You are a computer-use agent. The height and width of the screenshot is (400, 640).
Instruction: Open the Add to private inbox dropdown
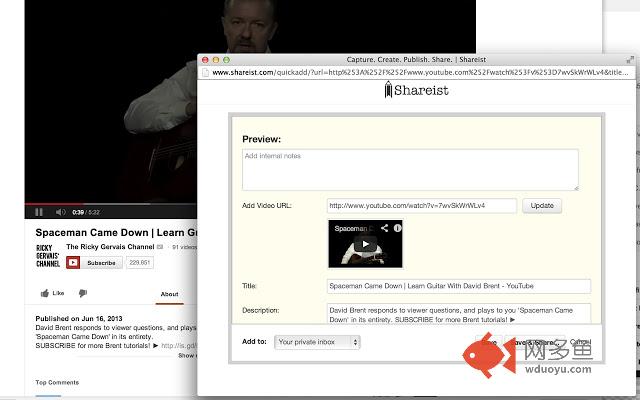click(x=317, y=342)
